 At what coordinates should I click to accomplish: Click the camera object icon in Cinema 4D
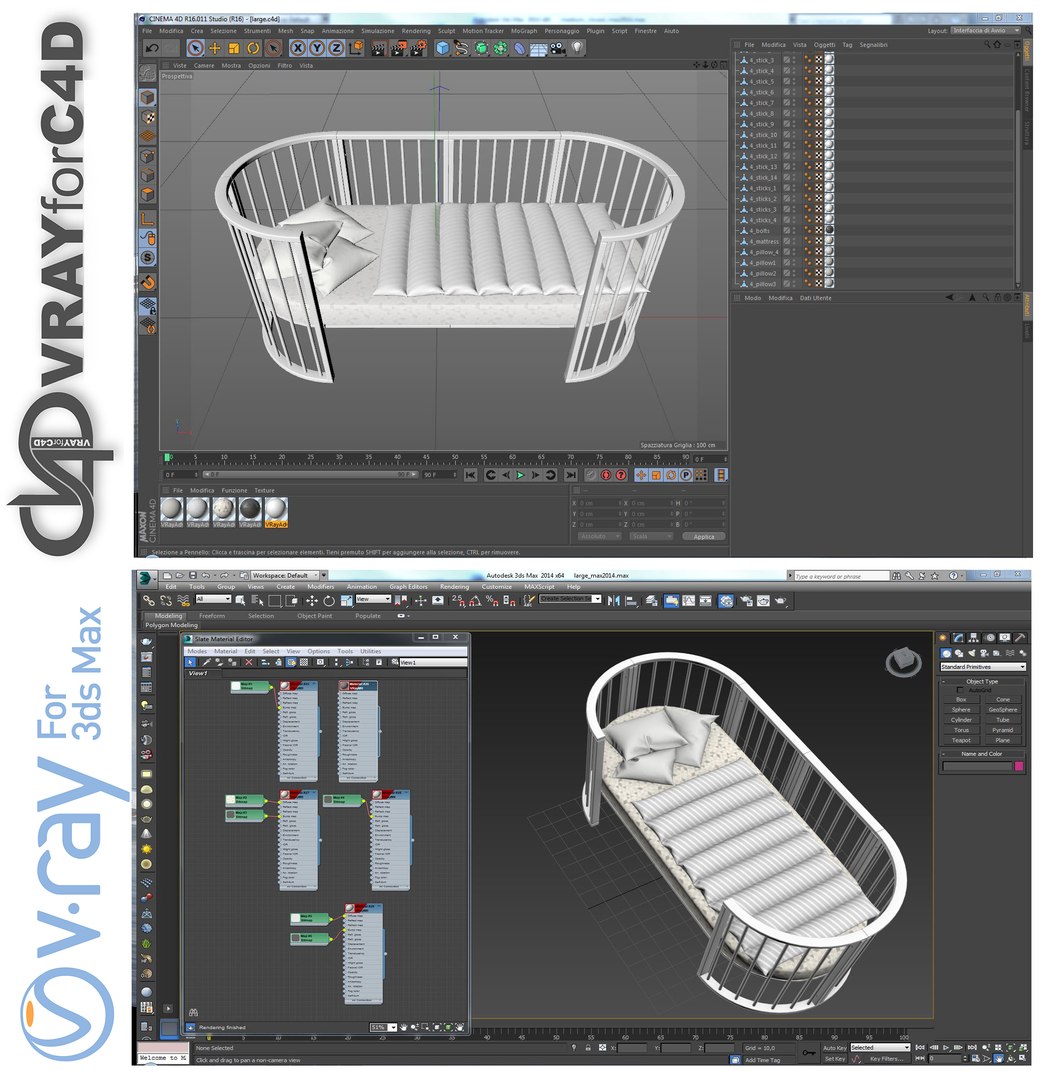point(558,48)
